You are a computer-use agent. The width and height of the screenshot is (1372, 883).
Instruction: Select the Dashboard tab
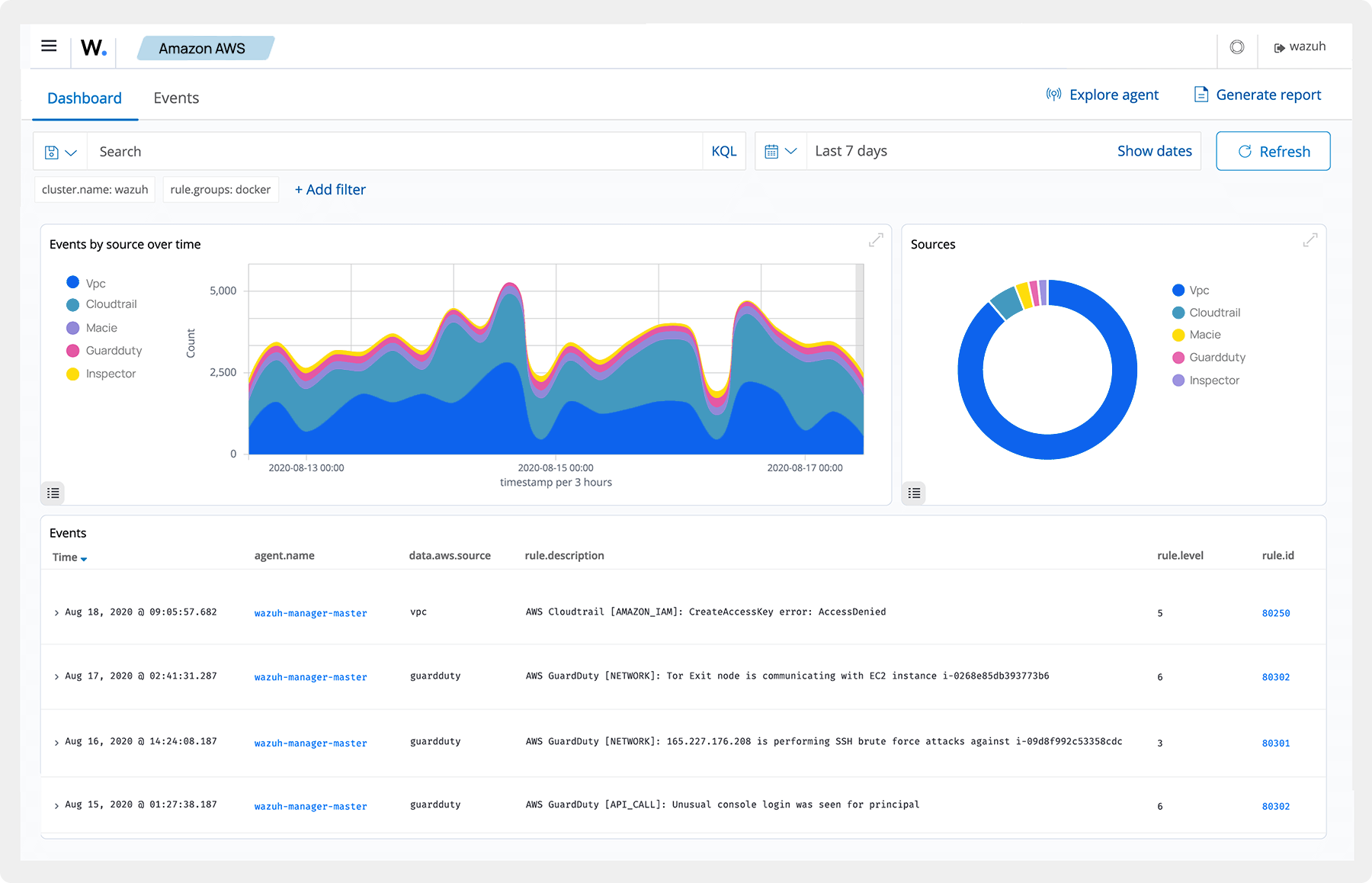(84, 98)
